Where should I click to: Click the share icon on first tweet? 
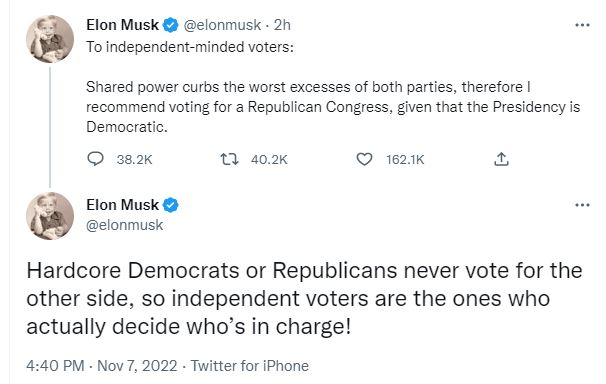click(501, 159)
